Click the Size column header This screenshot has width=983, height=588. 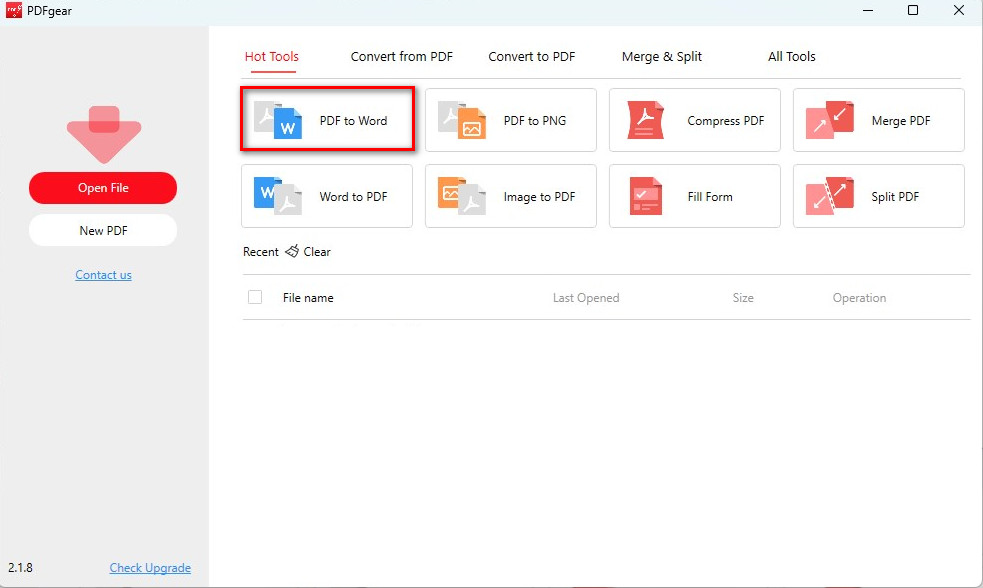pos(743,298)
